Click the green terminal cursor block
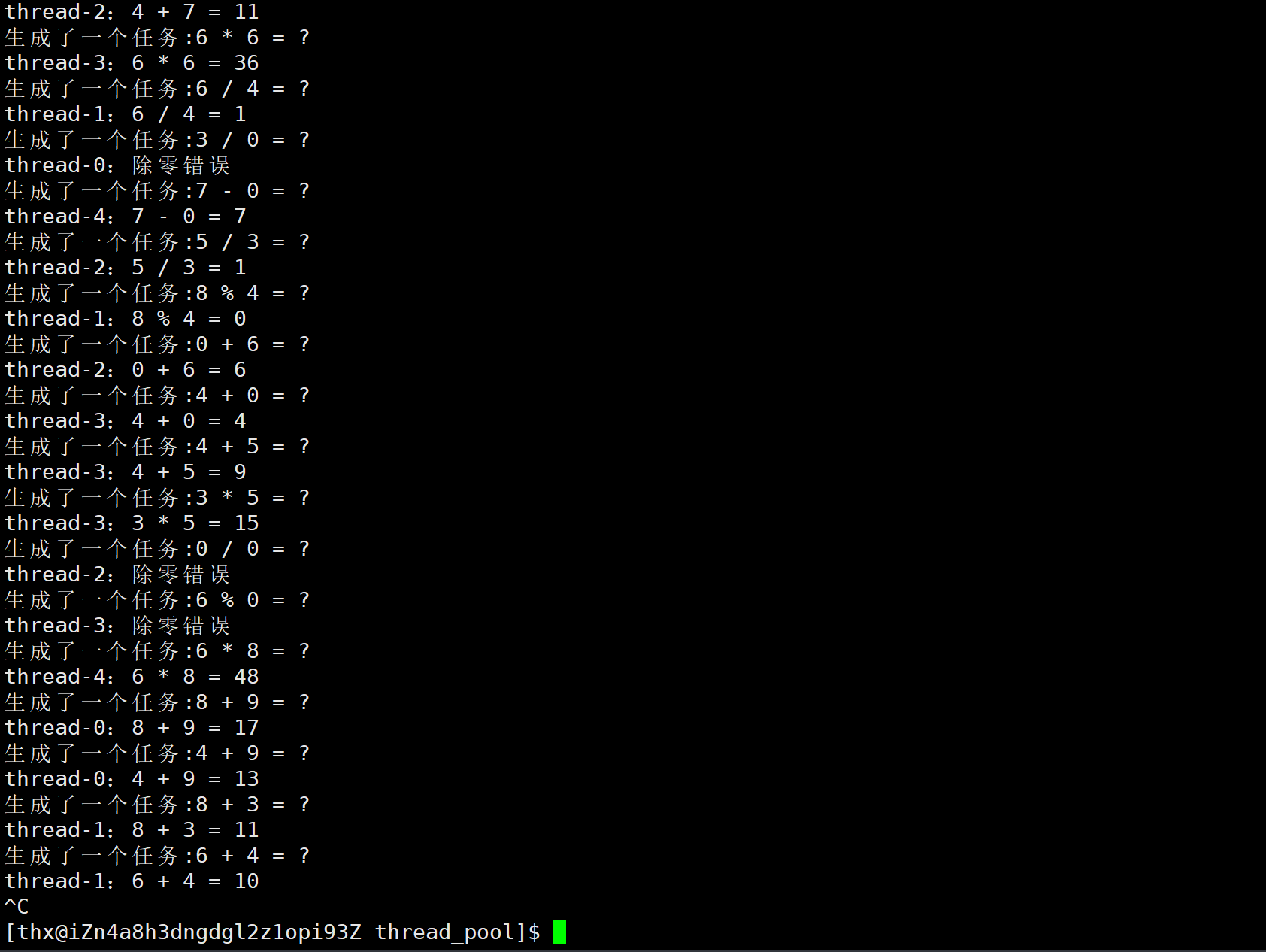Screen dimensions: 1266x952 [559, 932]
